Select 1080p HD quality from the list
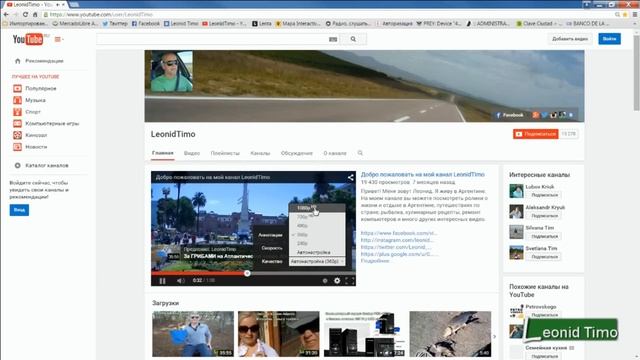The image size is (640, 360). 317,208
